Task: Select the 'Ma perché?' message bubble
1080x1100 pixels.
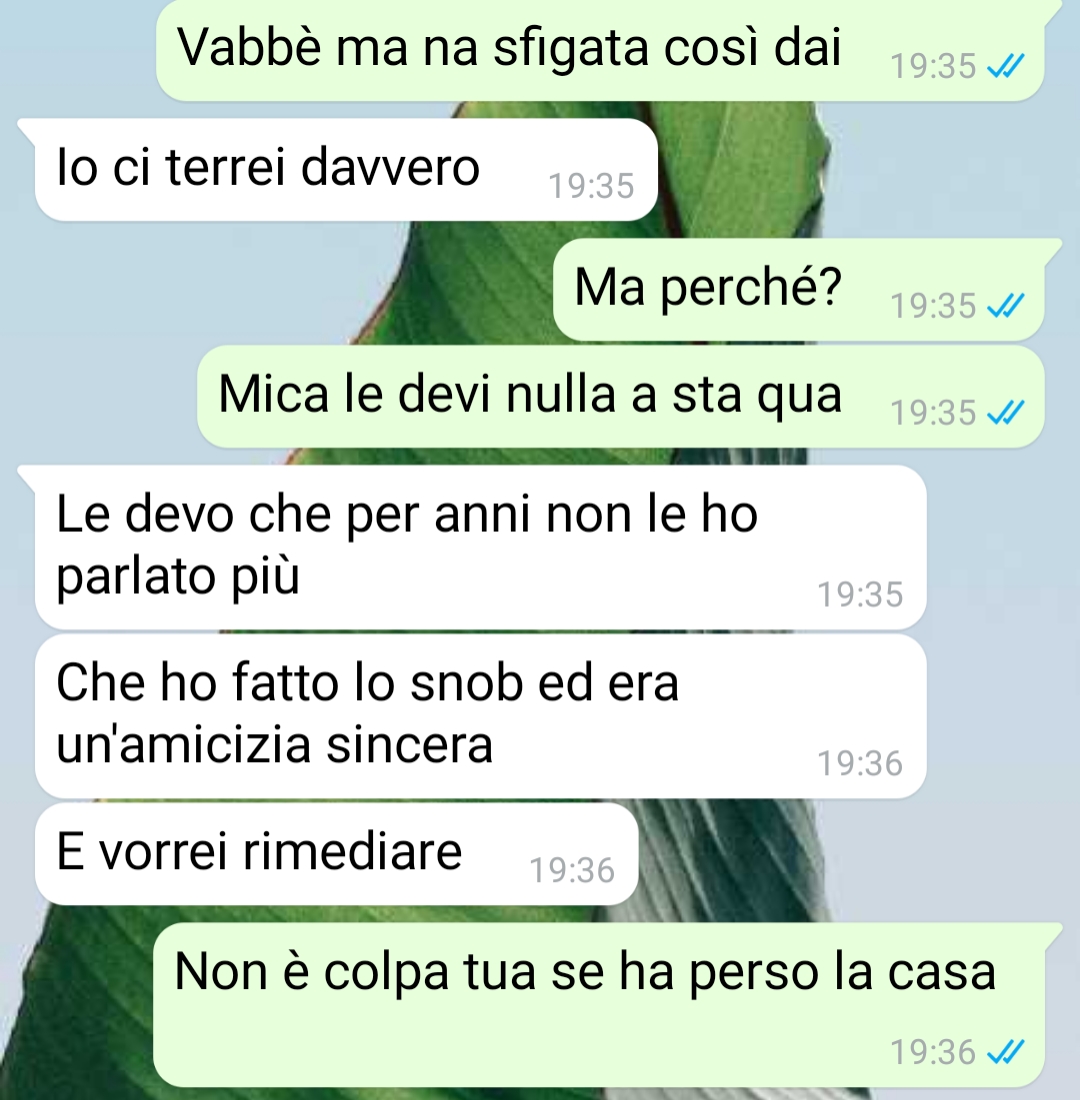Action: 799,290
